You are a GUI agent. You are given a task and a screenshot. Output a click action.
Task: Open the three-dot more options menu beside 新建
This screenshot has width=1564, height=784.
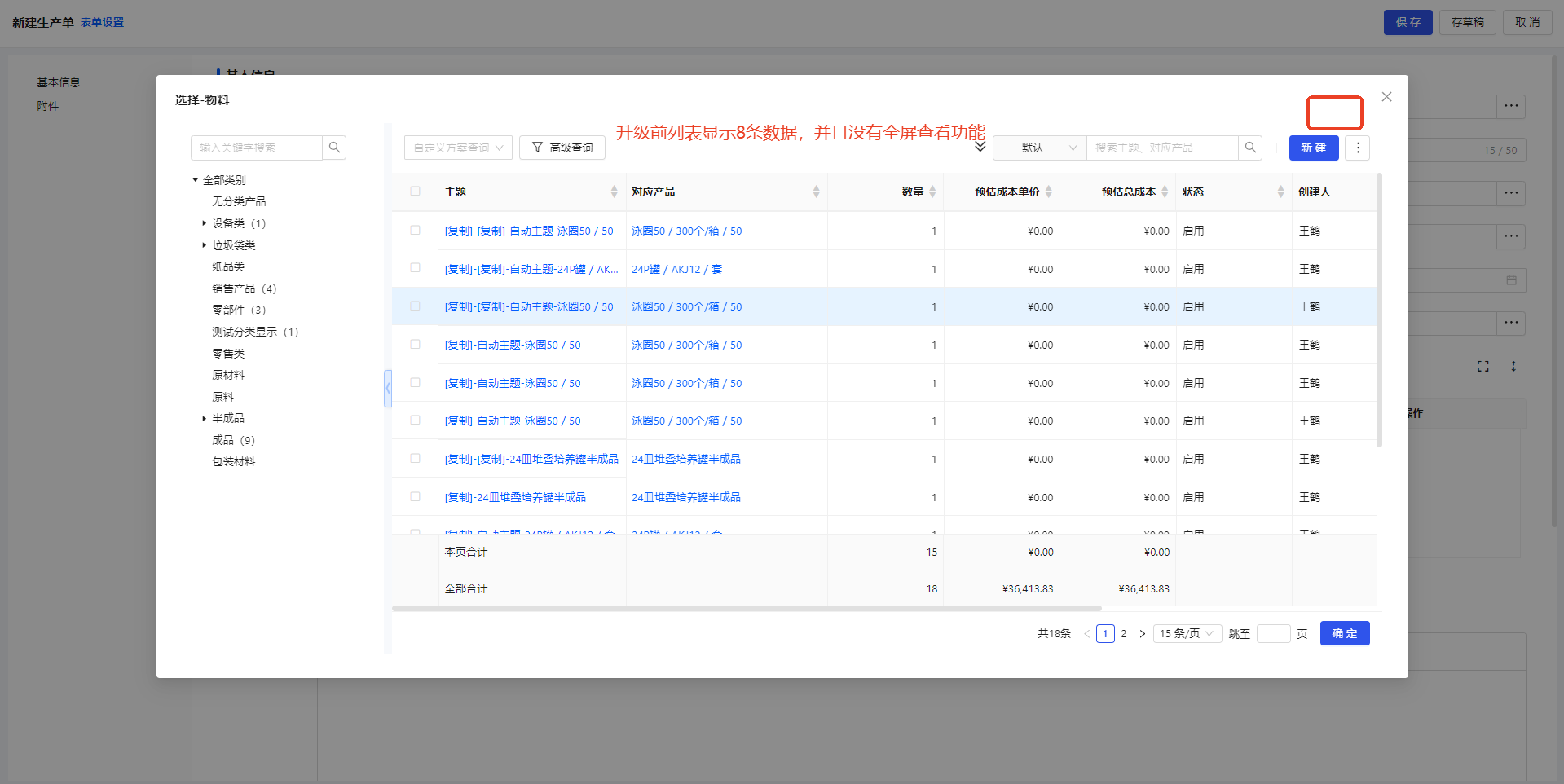[x=1357, y=148]
